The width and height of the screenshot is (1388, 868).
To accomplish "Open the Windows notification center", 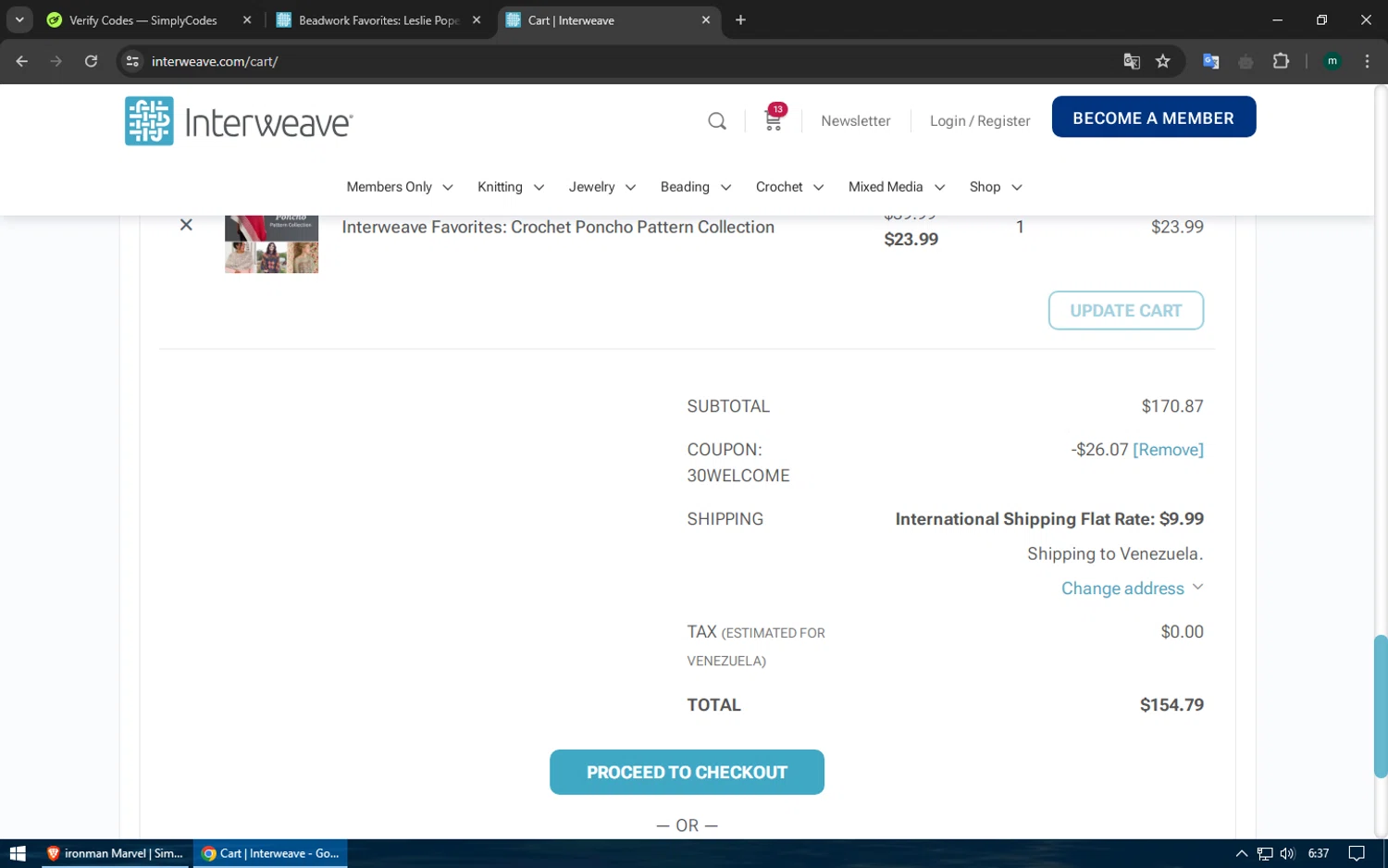I will [1357, 853].
